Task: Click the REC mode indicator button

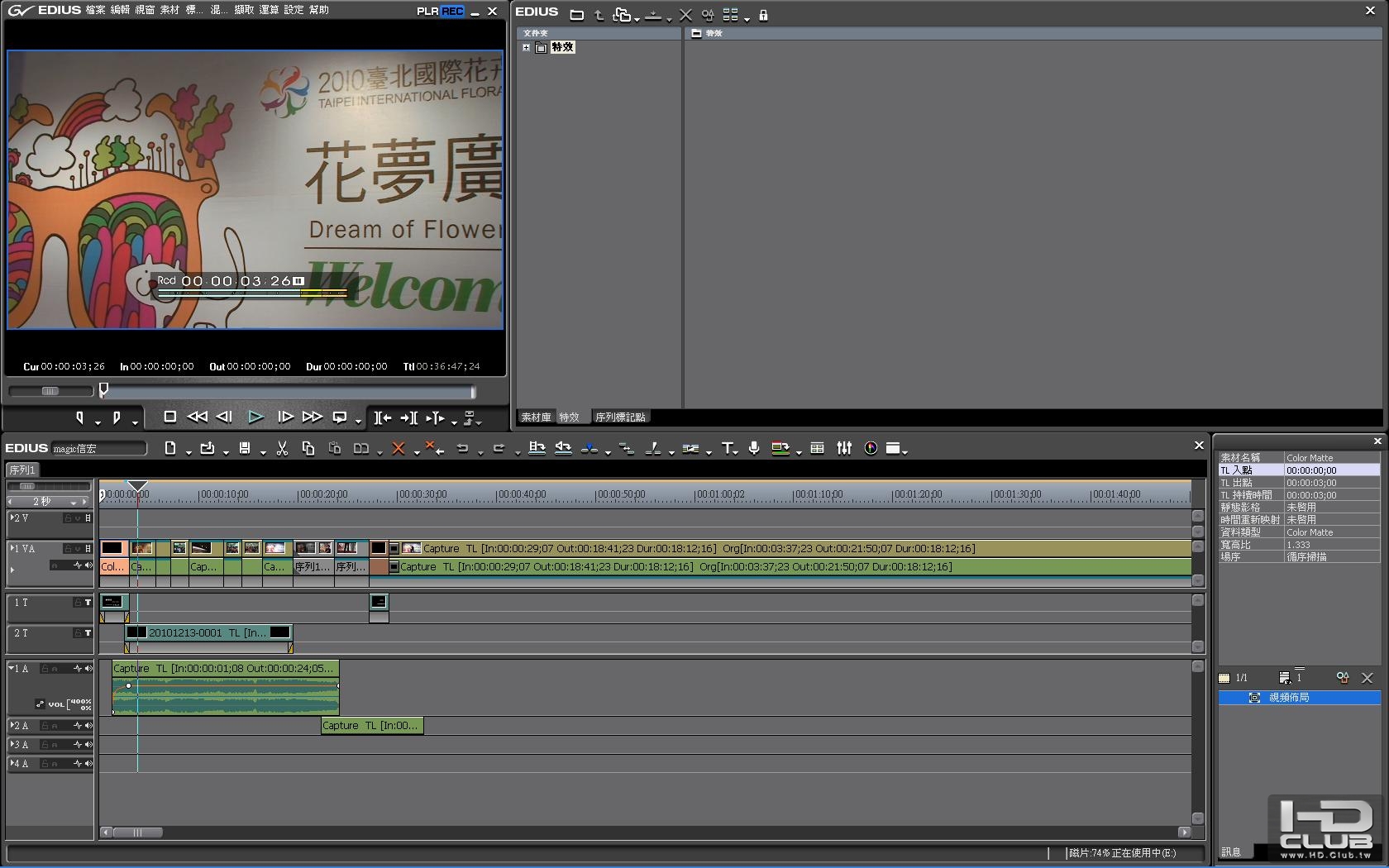Action: point(452,11)
